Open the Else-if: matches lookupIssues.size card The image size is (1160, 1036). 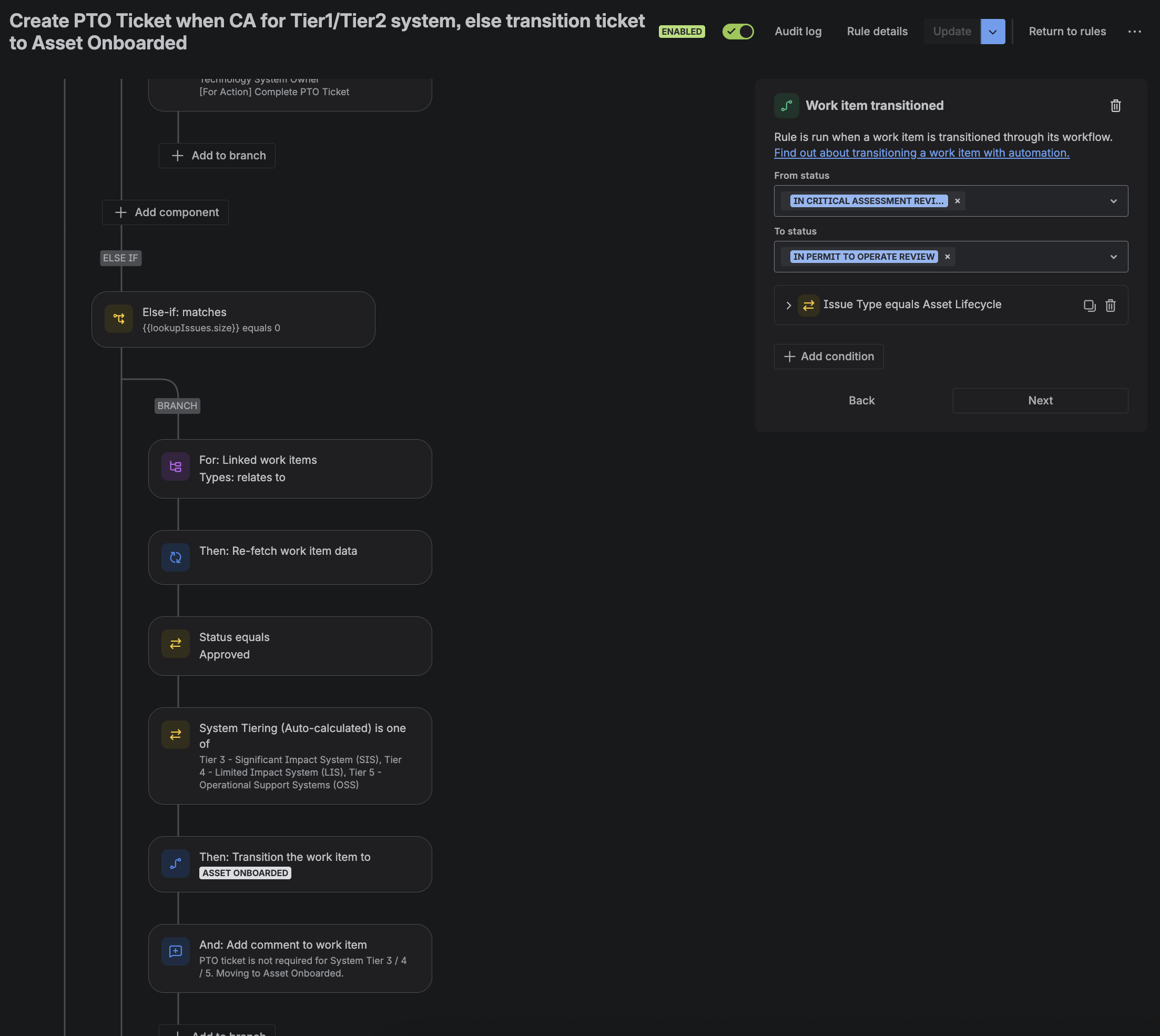233,319
